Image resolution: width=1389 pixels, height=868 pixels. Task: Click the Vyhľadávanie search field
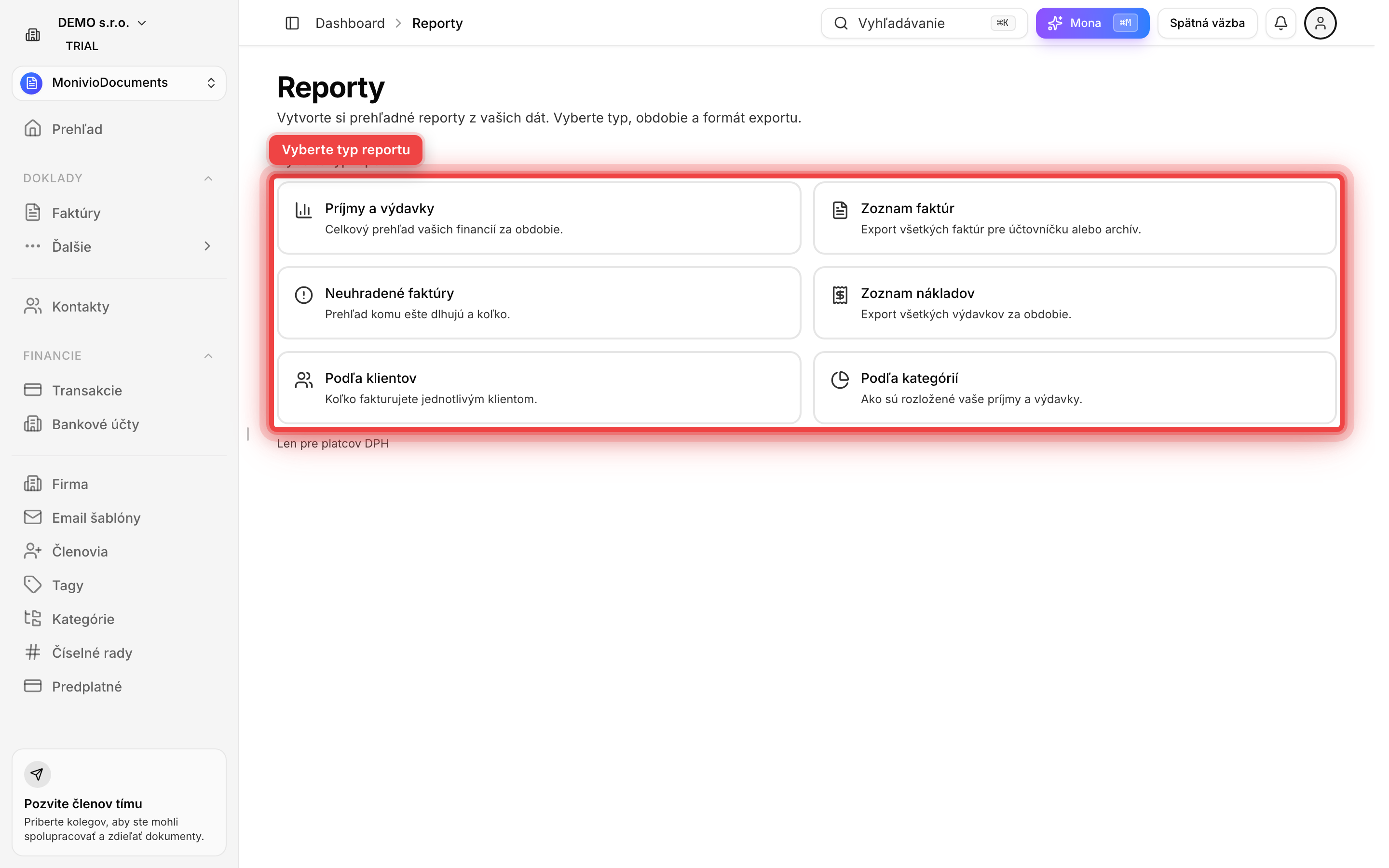pyautogui.click(x=924, y=23)
